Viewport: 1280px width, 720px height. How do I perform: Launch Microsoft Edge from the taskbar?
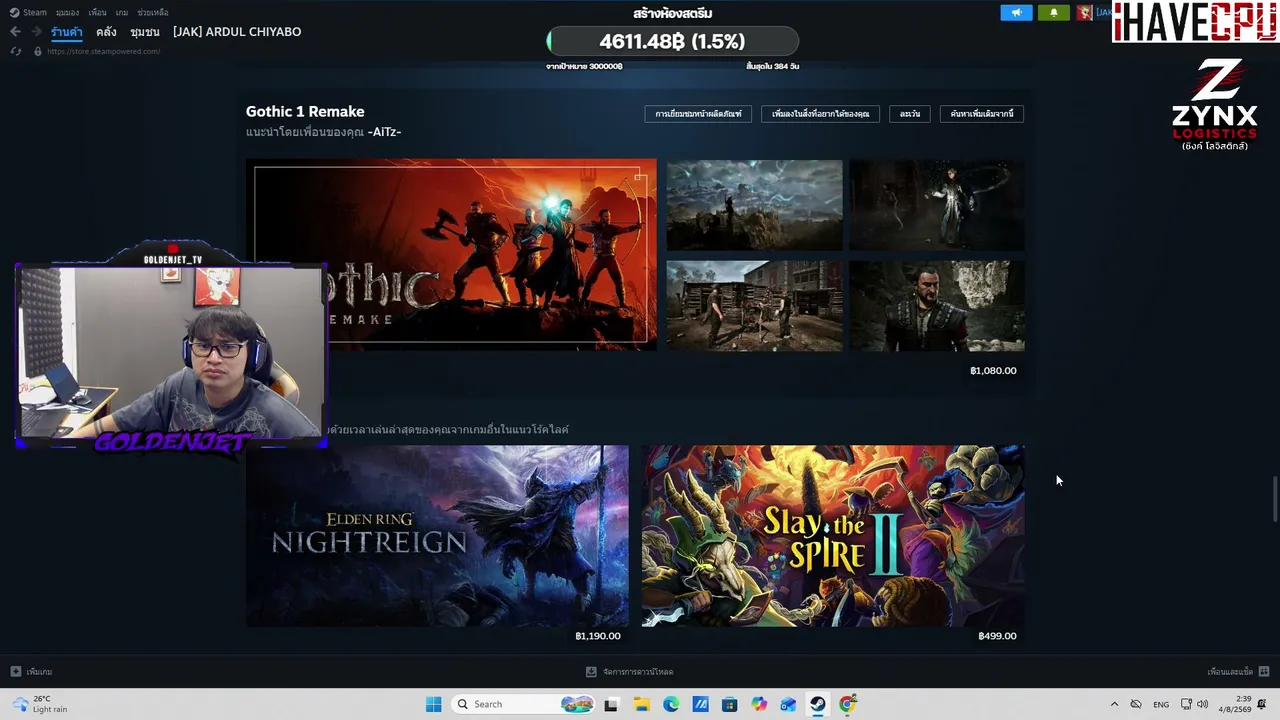click(x=671, y=704)
